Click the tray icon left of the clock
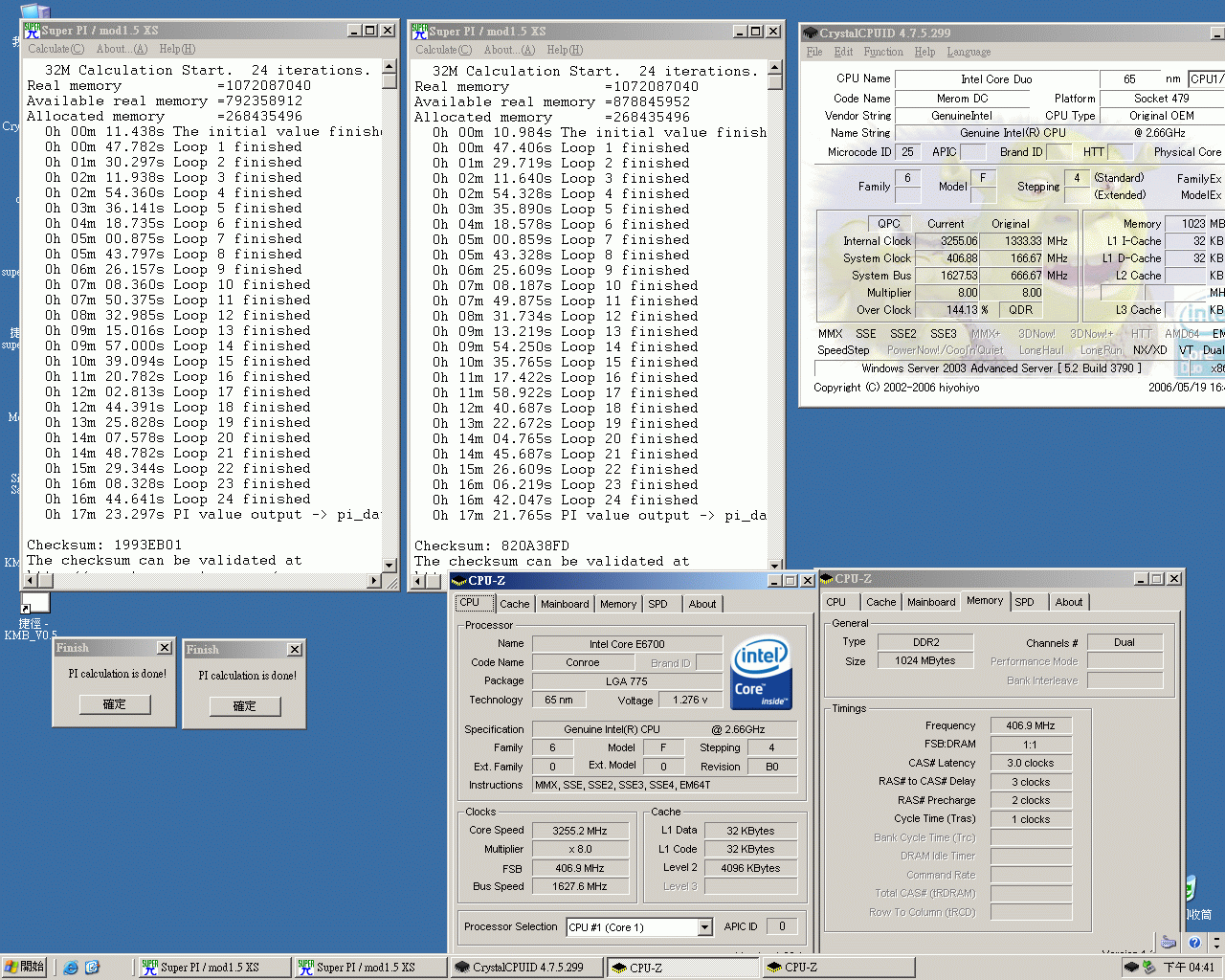 (1148, 968)
